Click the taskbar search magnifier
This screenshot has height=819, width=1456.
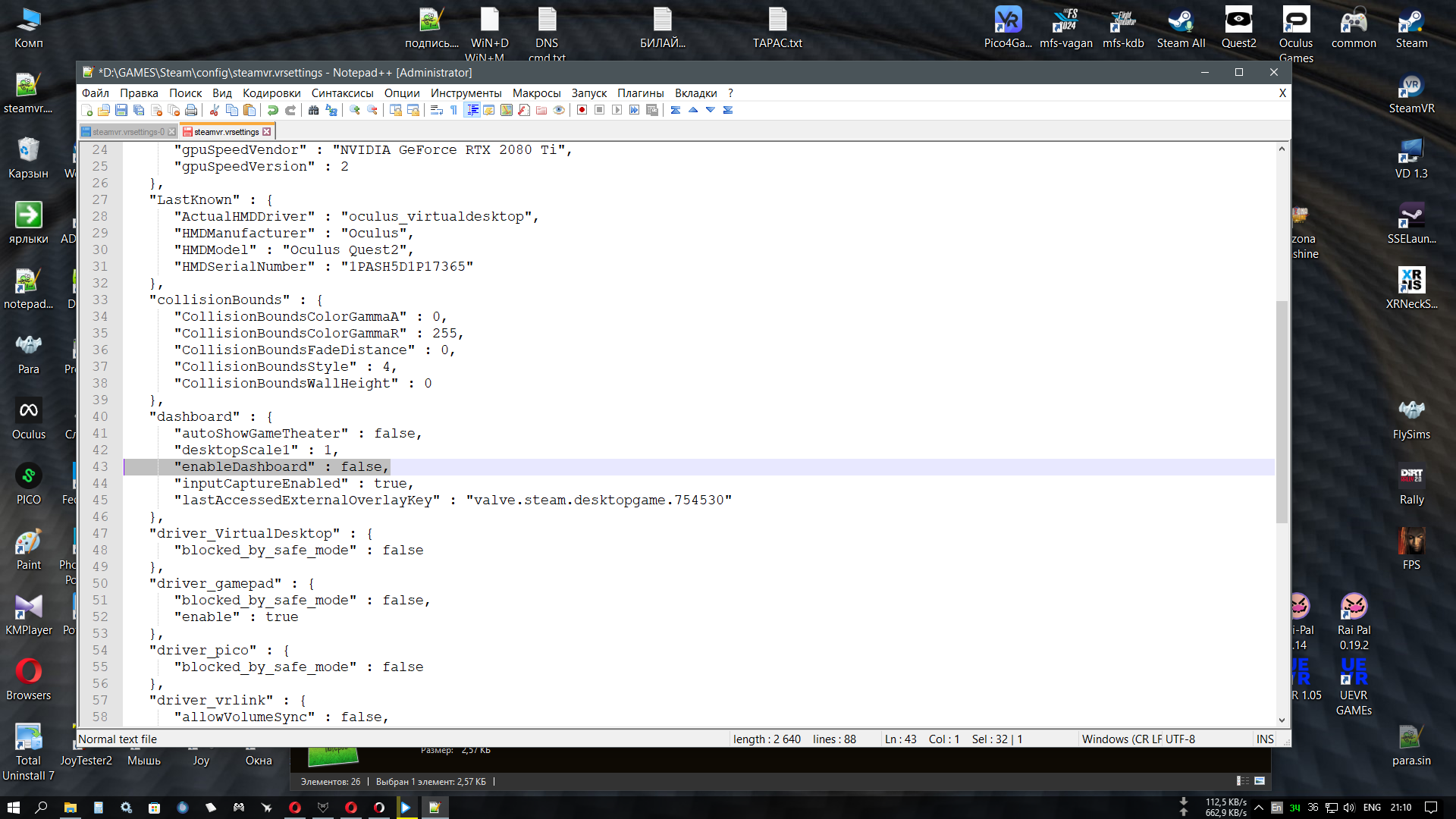[x=41, y=808]
